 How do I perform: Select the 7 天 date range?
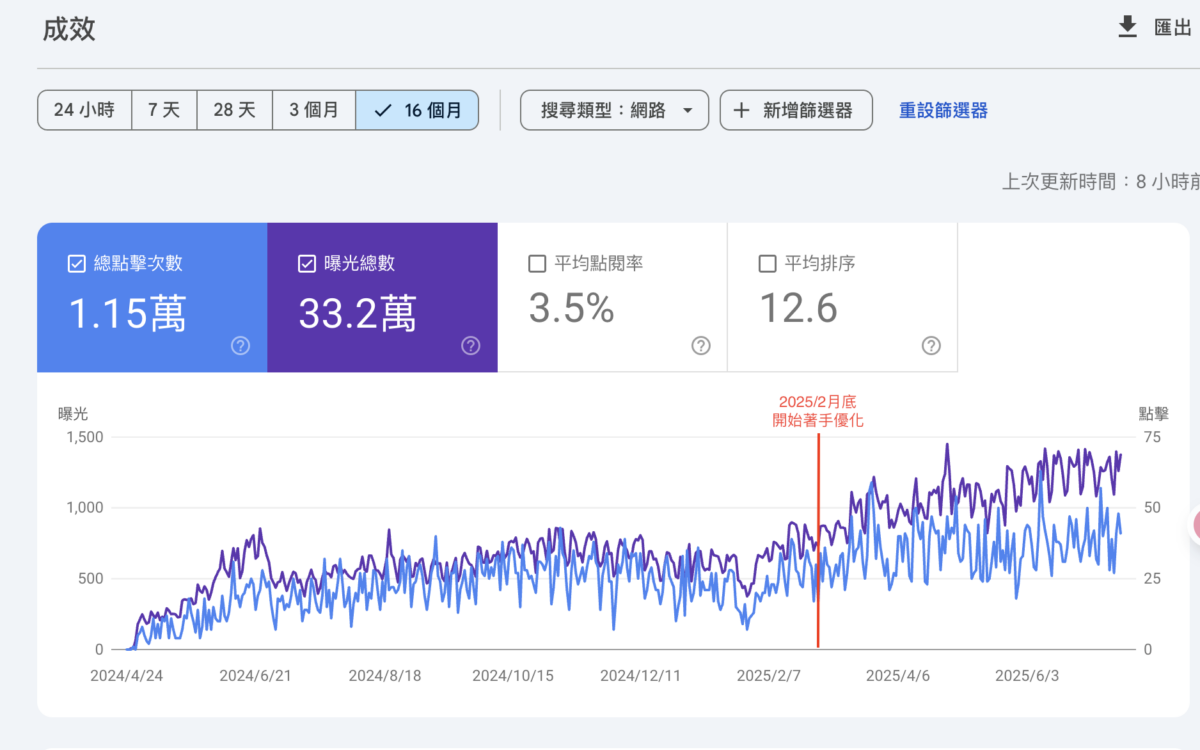click(164, 110)
